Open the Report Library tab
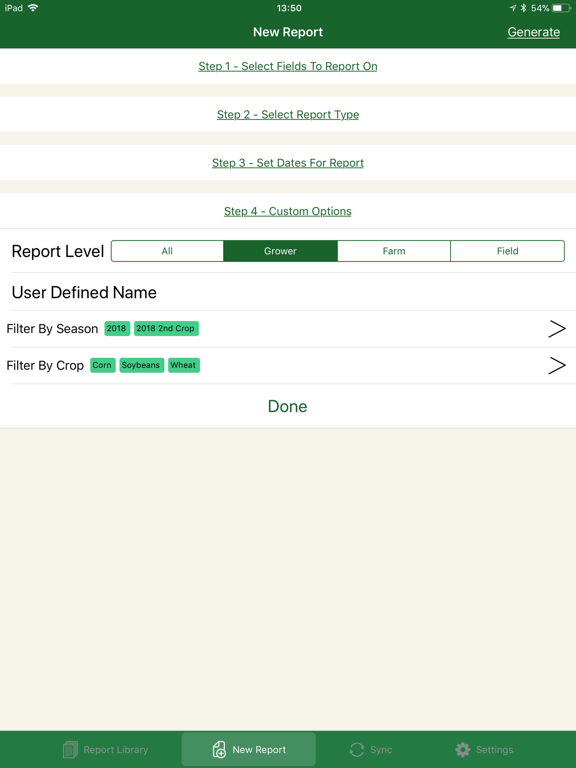The width and height of the screenshot is (576, 768). coord(105,749)
